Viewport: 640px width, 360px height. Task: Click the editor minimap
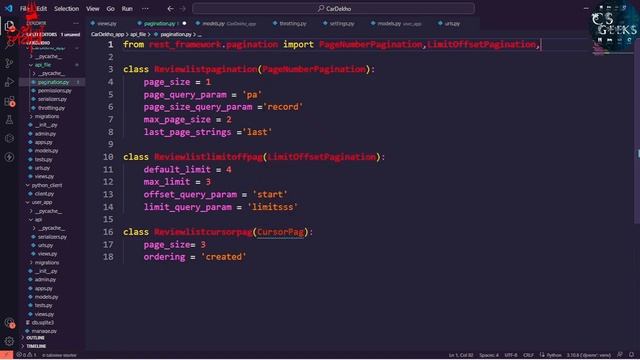[612, 47]
